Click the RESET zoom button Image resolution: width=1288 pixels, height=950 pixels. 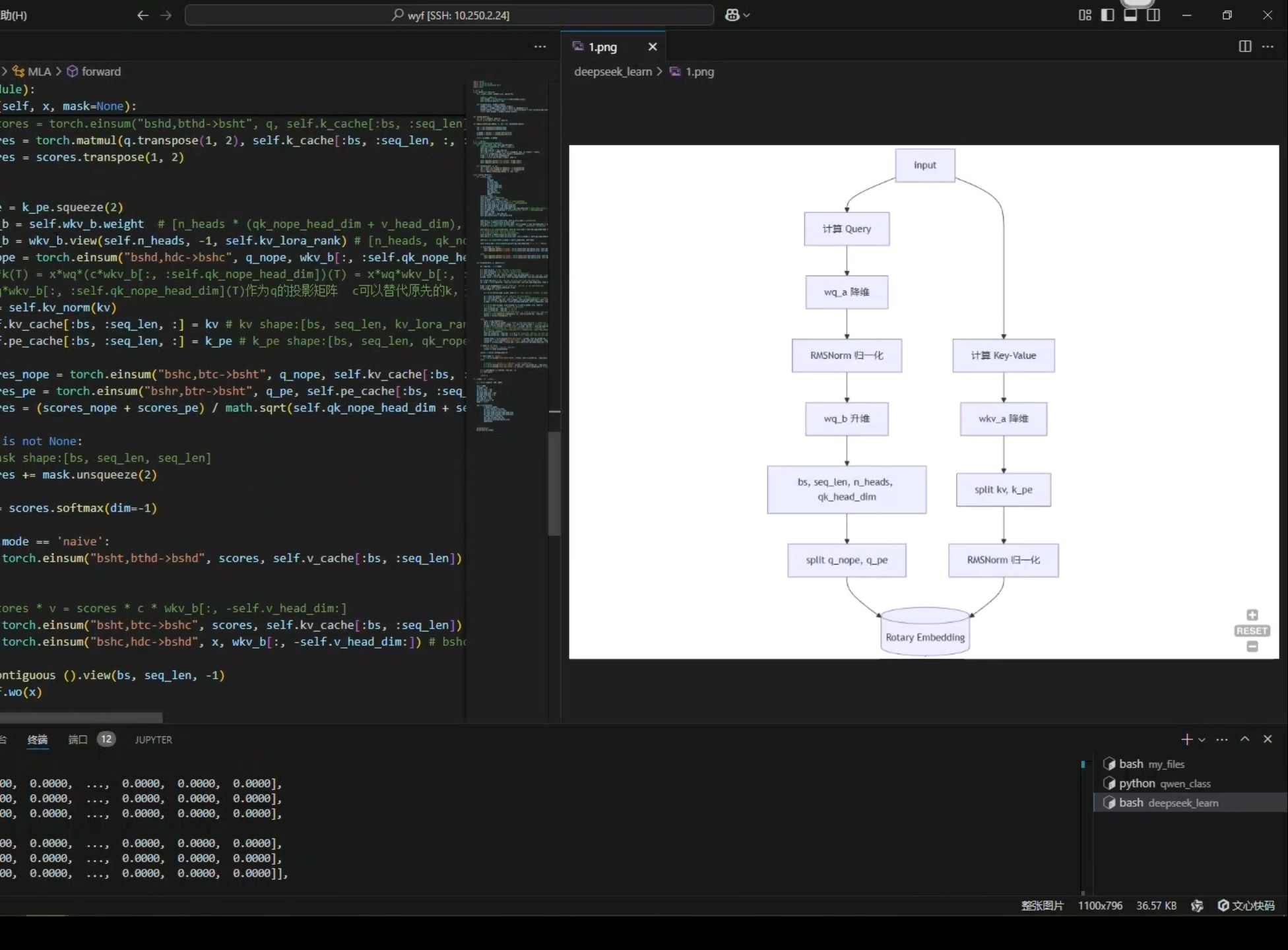coord(1252,631)
